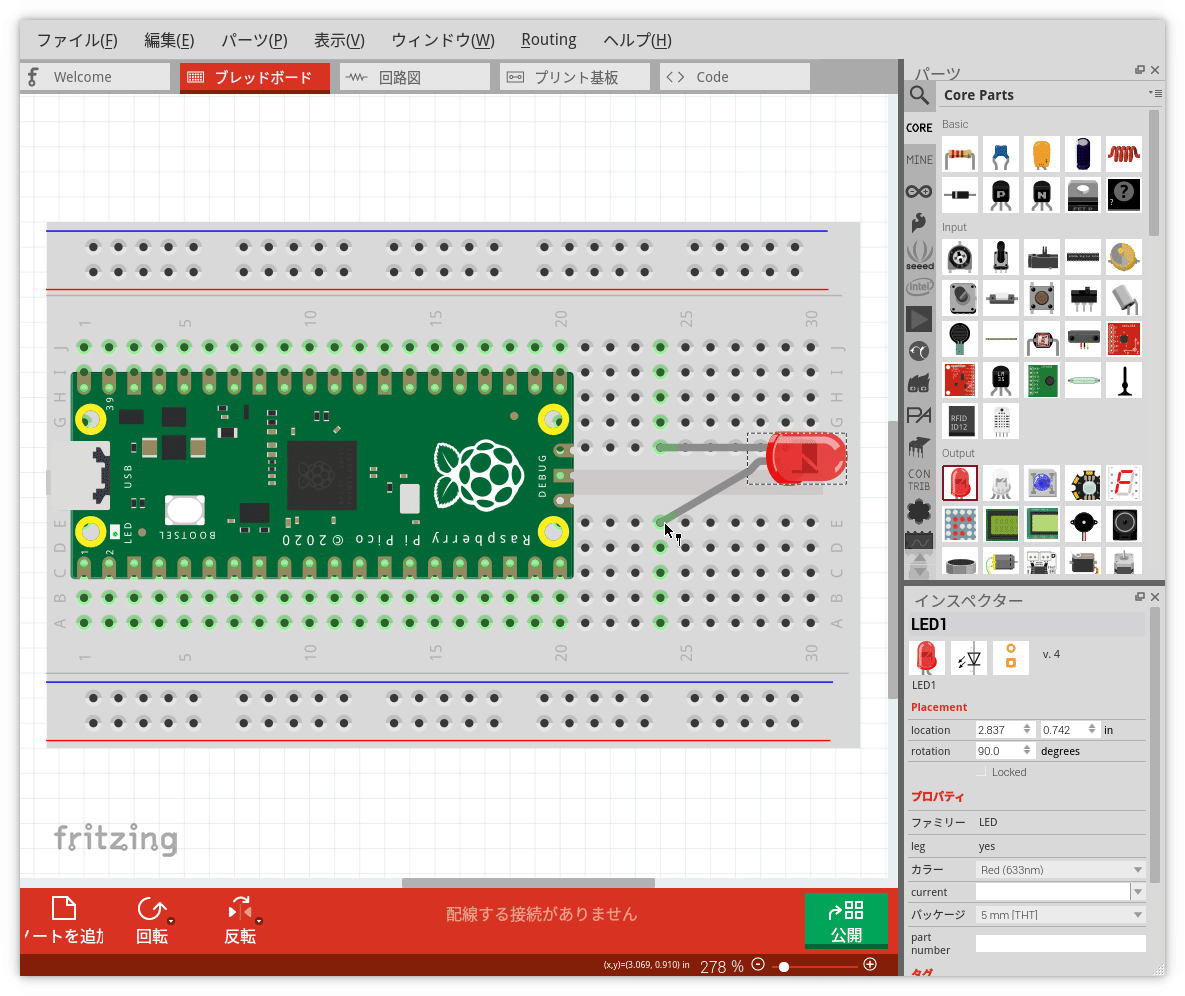The image size is (1185, 996).
Task: Choose the piezo buzzer part in Output
Action: click(1083, 524)
